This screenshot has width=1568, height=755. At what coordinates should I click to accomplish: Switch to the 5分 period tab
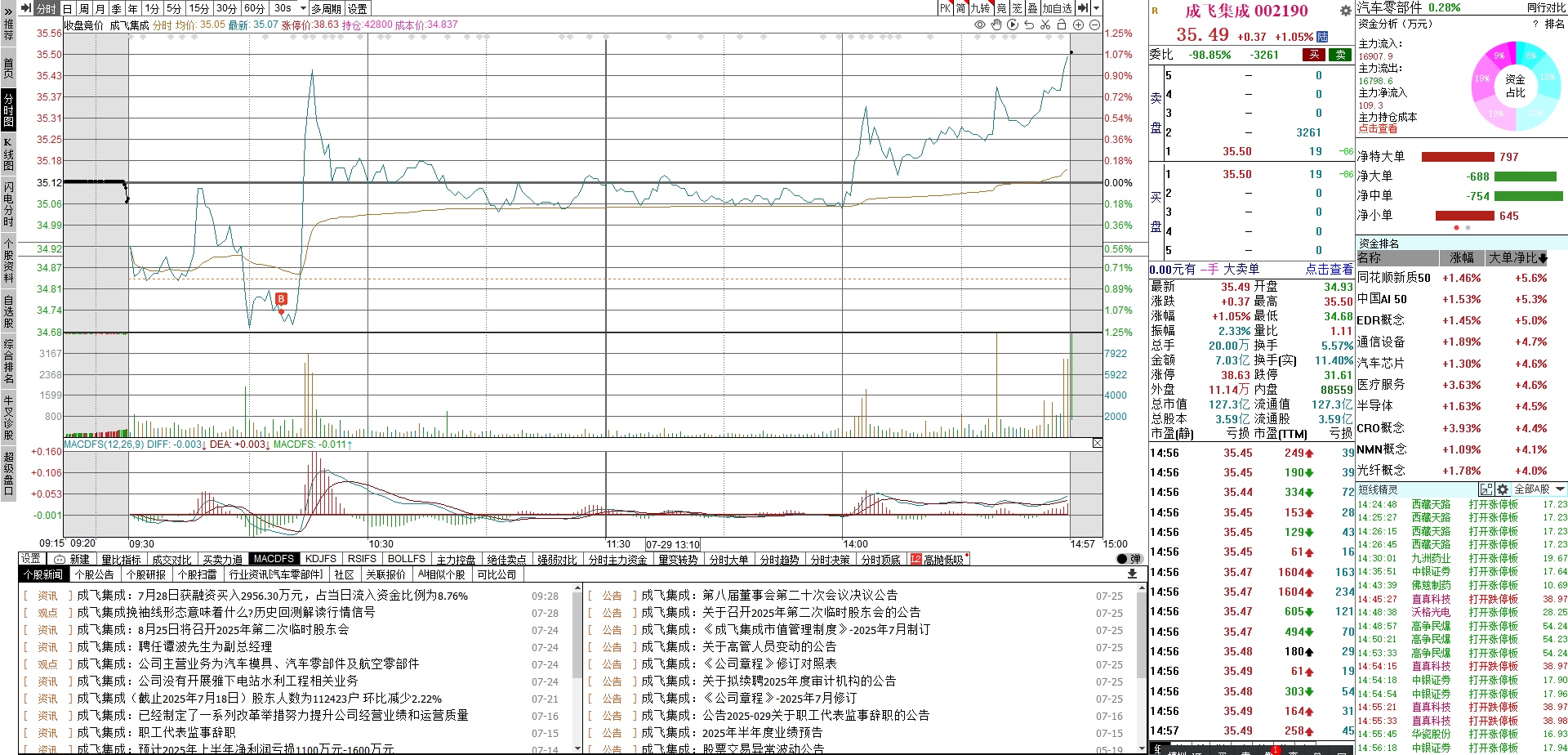174,8
